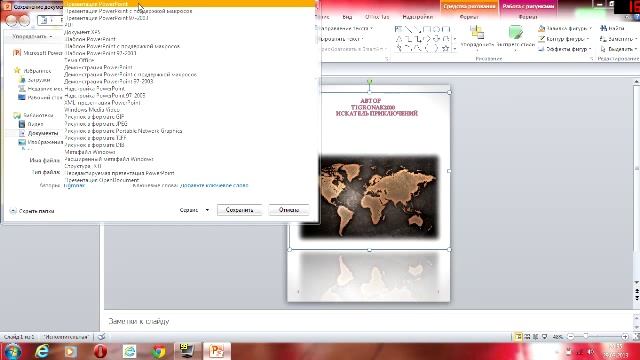The height and width of the screenshot is (360, 640).
Task: Click the world map picture on slide
Action: tap(369, 197)
